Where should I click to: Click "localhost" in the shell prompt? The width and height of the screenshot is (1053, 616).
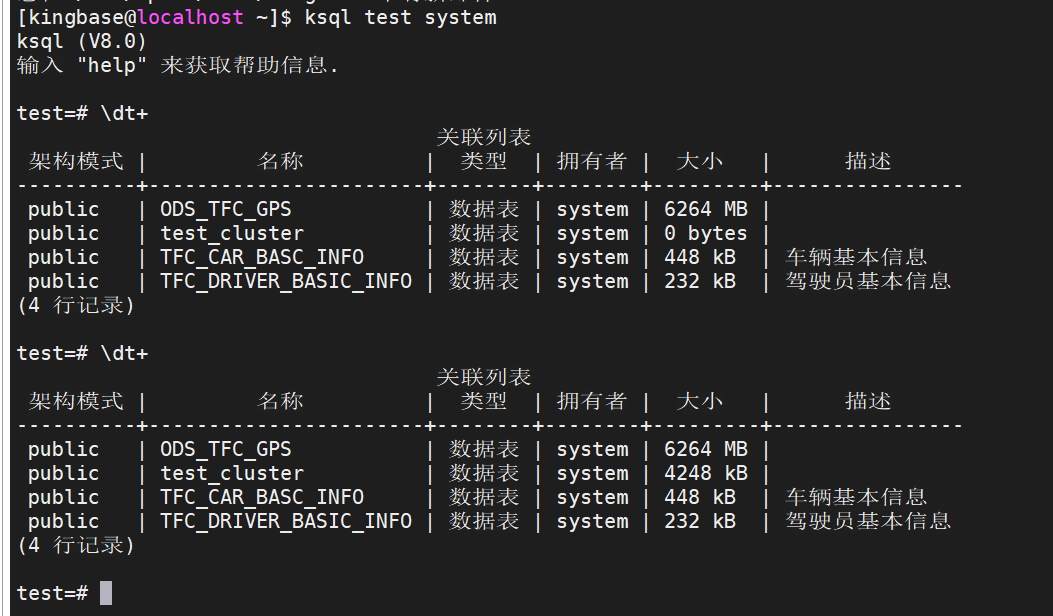click(x=195, y=17)
